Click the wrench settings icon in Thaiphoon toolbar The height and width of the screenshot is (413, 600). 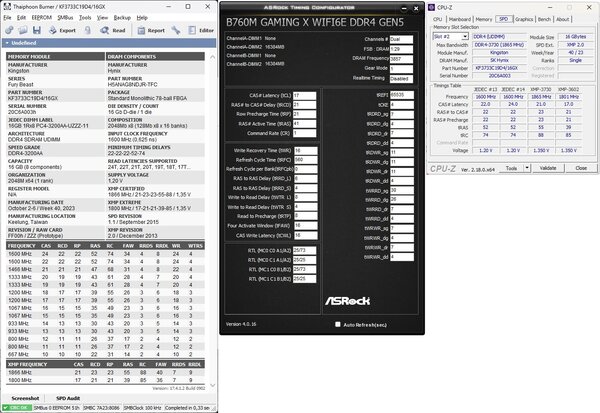pos(176,30)
